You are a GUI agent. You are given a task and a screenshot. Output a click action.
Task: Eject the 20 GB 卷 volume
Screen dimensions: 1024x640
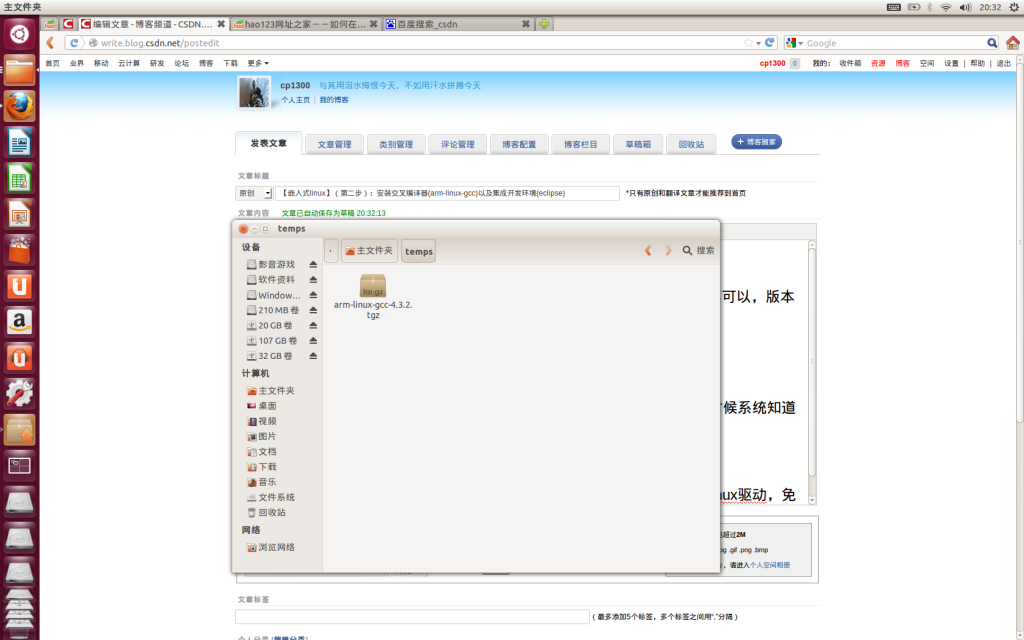(x=313, y=325)
